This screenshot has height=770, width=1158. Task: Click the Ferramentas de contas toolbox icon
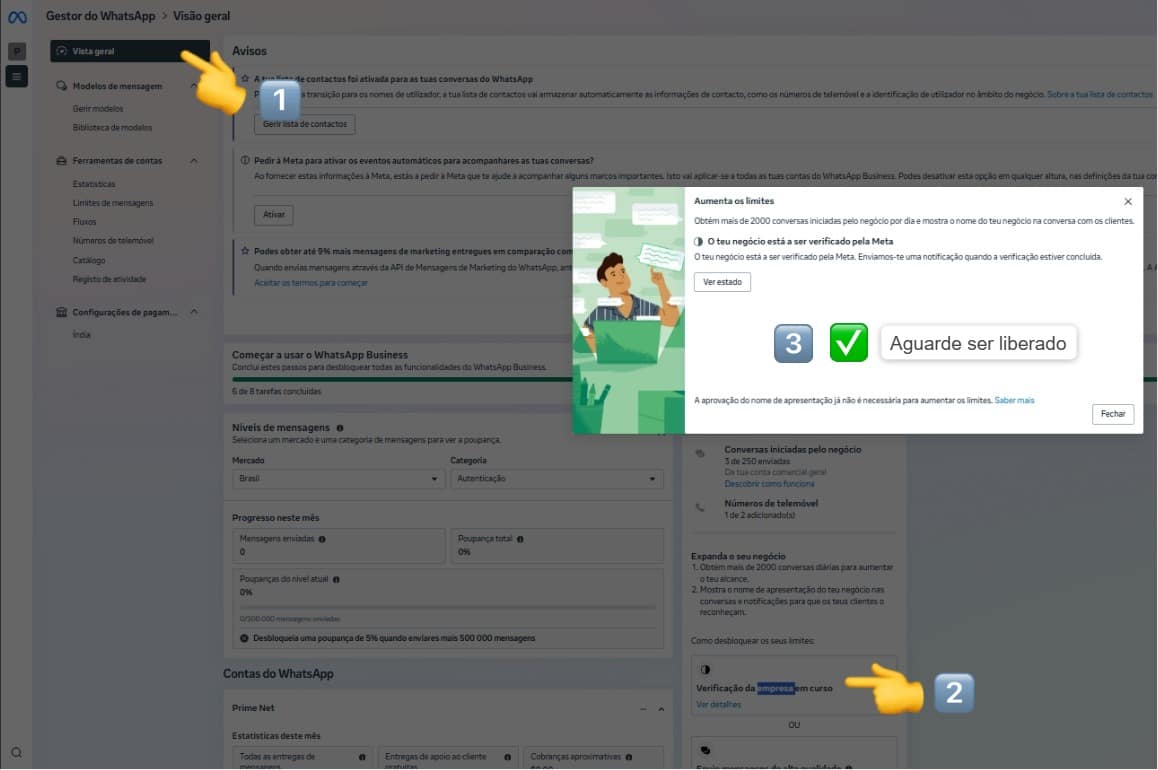tap(61, 160)
